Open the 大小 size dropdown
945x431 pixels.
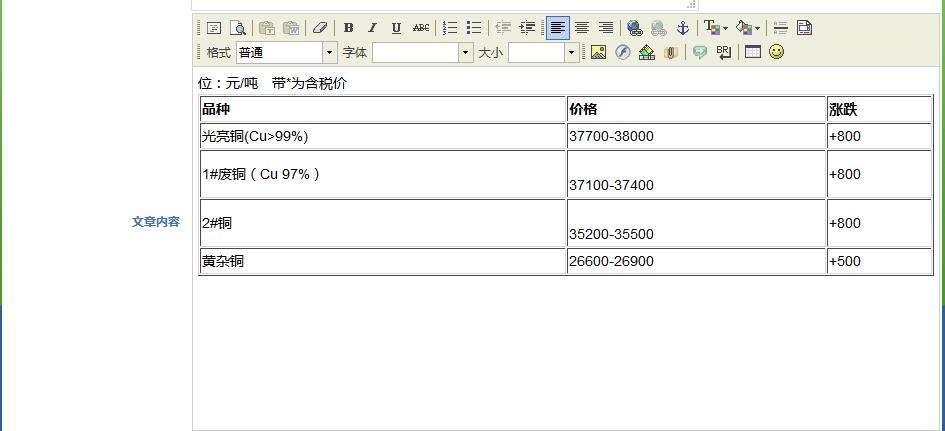(x=544, y=53)
